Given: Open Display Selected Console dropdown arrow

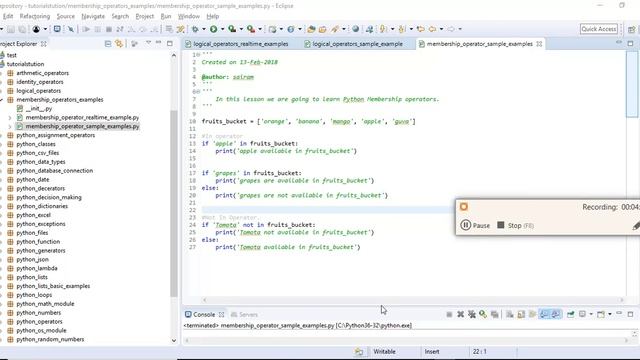Looking at the screenshot, I should click(591, 314).
